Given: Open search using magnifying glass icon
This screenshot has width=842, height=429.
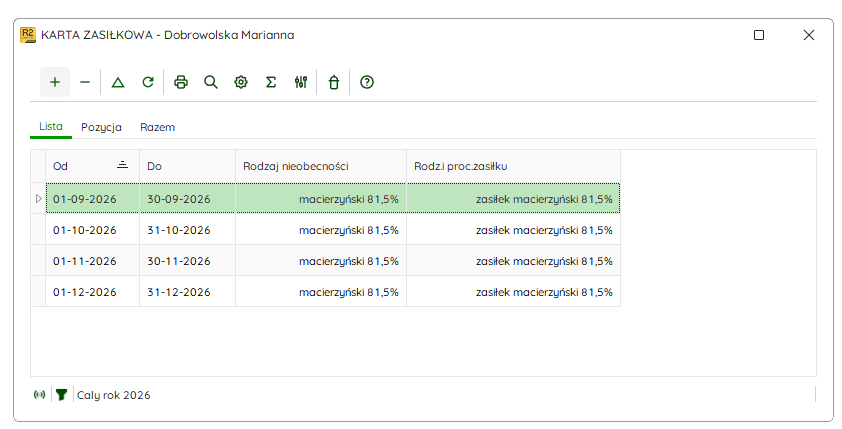Looking at the screenshot, I should [211, 82].
